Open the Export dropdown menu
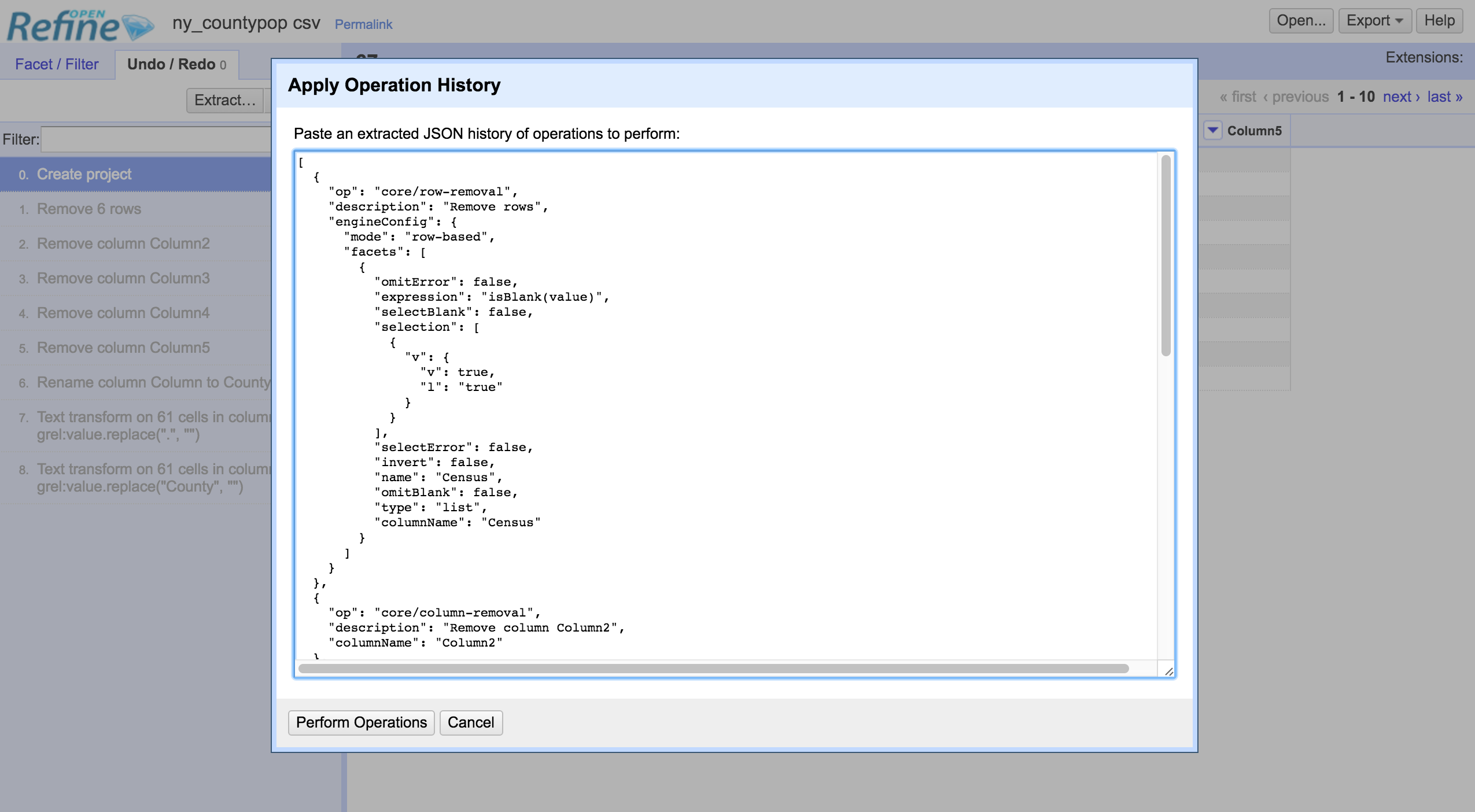The height and width of the screenshot is (812, 1475). tap(1374, 21)
